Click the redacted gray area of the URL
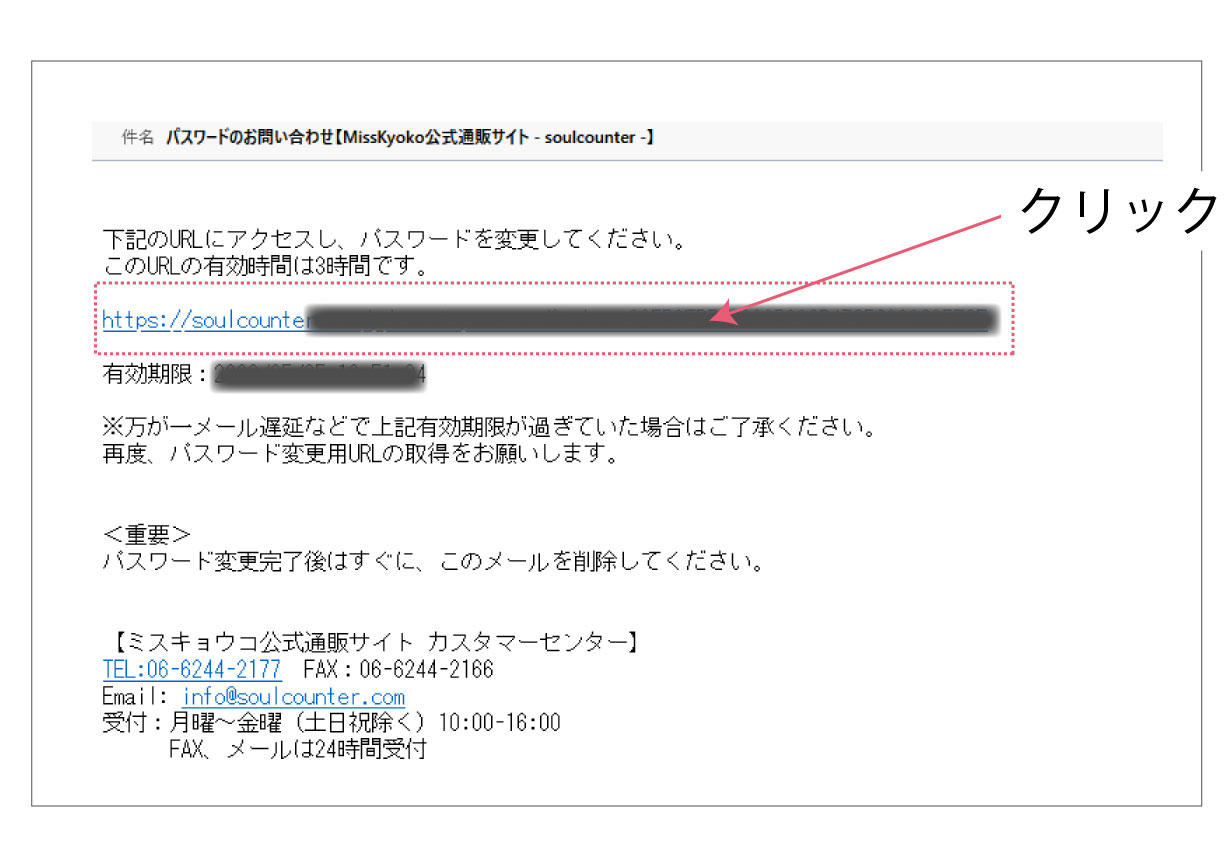This screenshot has height=868, width=1230. coord(650,320)
